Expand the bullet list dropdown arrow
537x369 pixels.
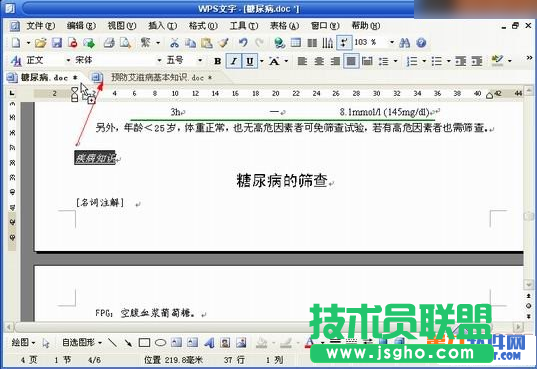pyautogui.click(x=449, y=61)
